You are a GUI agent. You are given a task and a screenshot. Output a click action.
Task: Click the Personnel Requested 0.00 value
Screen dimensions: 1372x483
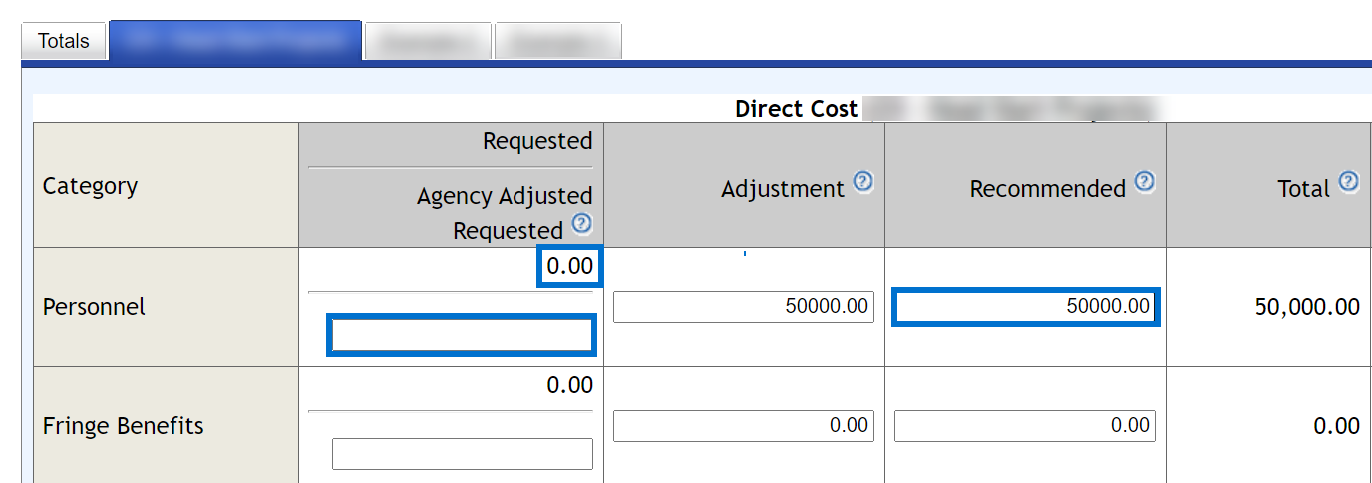[x=569, y=267]
